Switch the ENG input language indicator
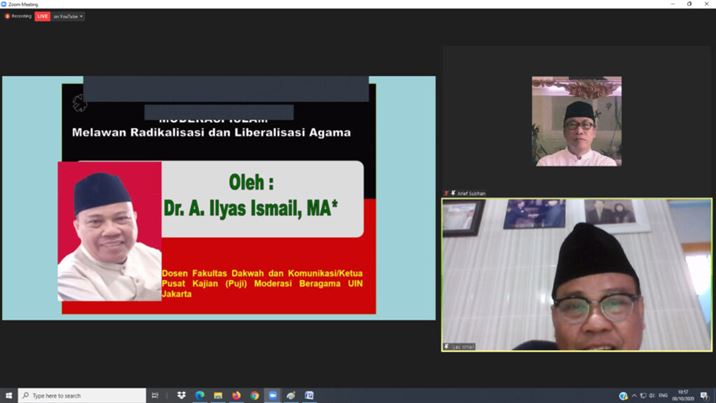716x403 pixels. click(663, 396)
